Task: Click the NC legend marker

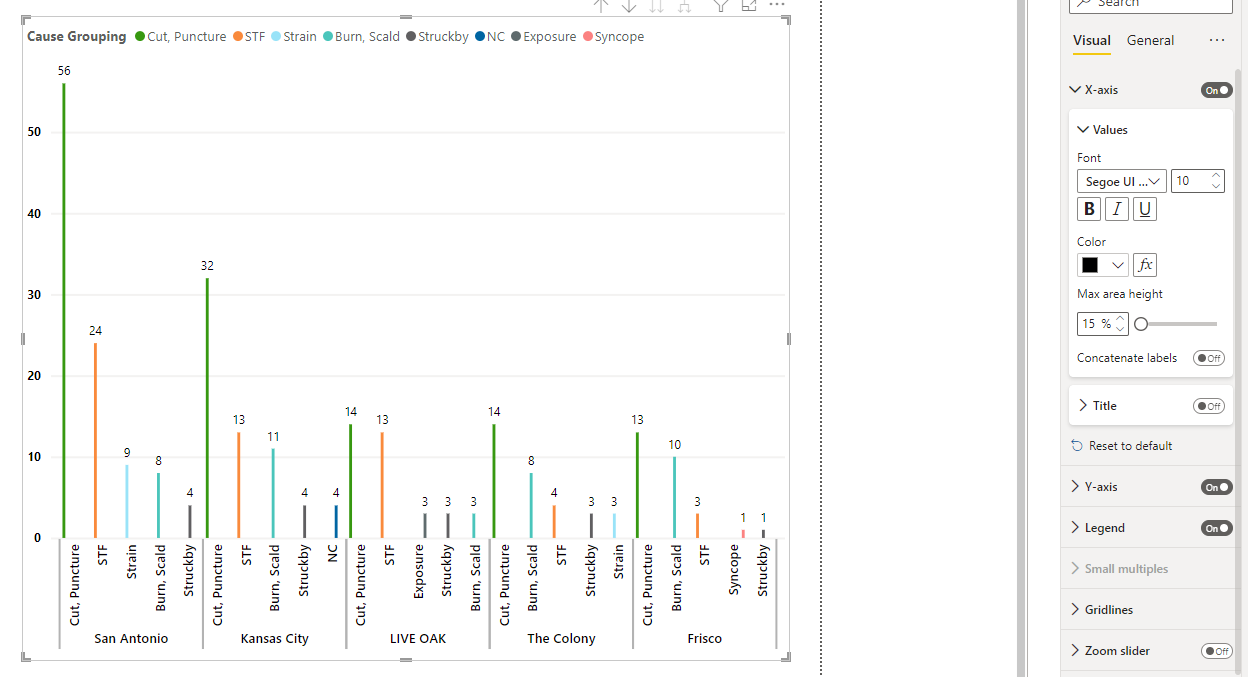Action: point(480,37)
